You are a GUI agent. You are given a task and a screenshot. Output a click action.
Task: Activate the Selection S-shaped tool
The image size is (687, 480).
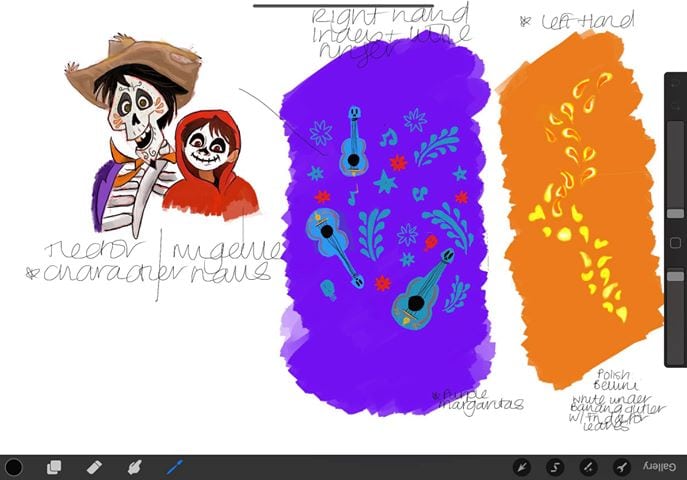point(555,467)
